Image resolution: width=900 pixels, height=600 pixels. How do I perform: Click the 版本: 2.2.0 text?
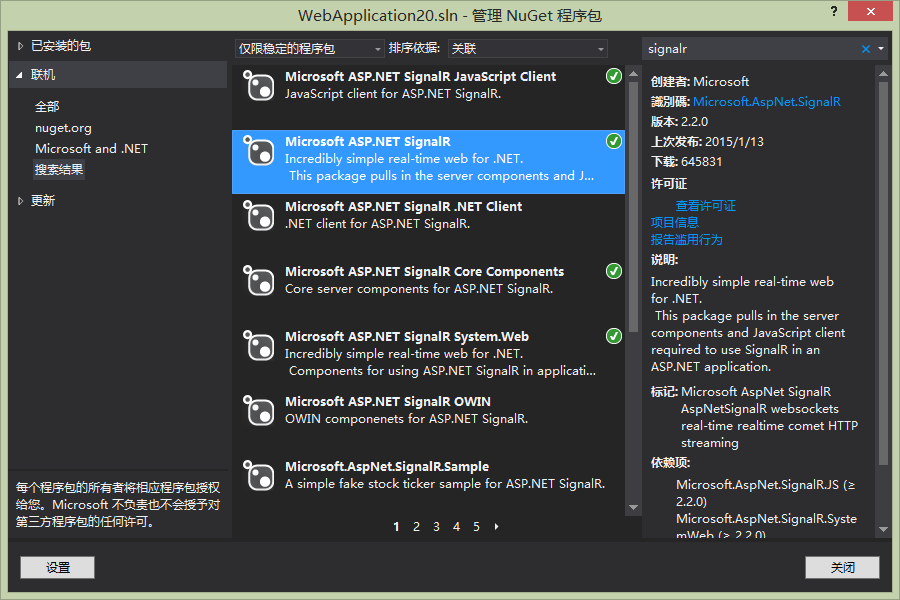(679, 122)
